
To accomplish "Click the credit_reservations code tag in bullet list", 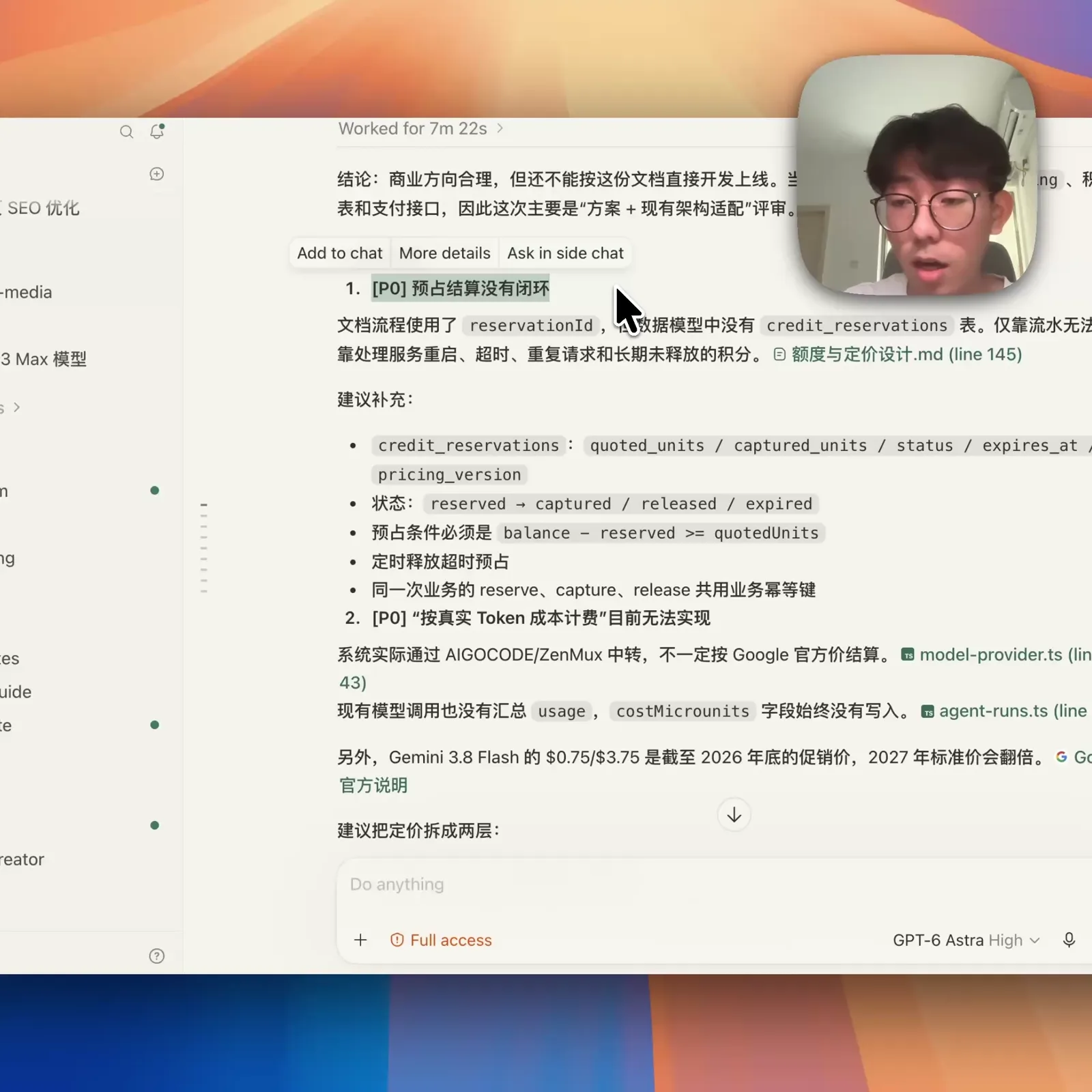I will (468, 446).
